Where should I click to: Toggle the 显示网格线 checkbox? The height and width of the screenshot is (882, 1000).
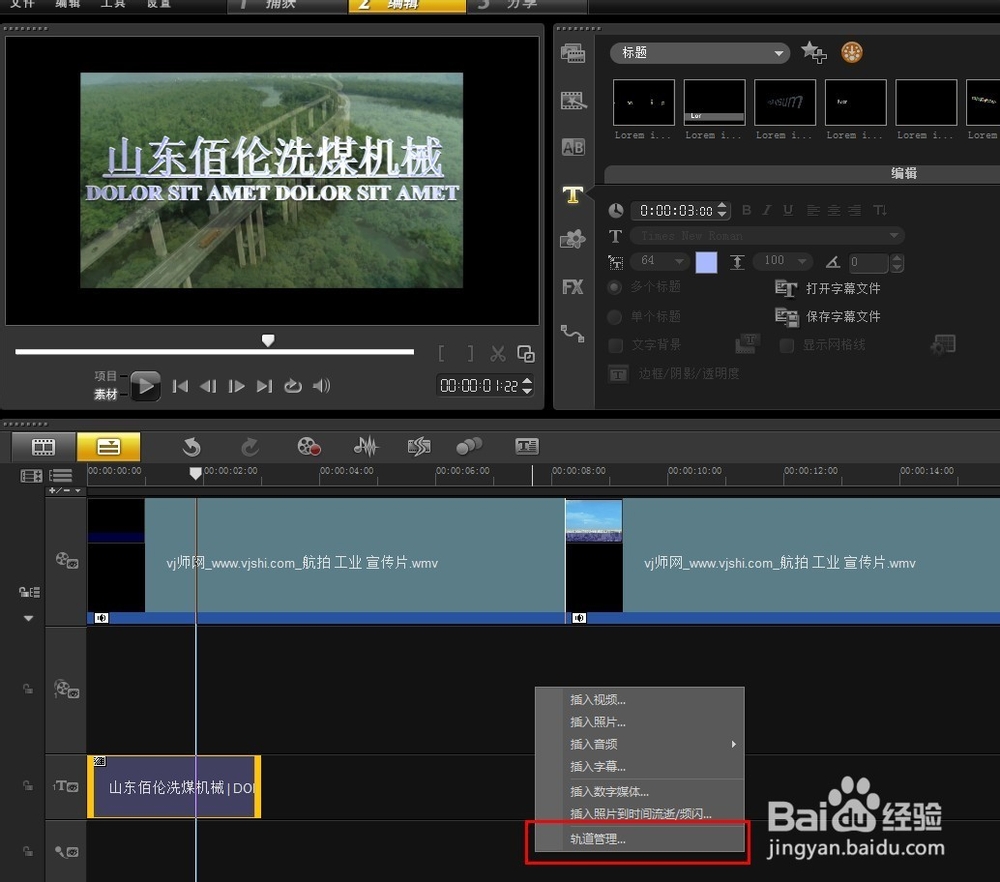click(786, 344)
